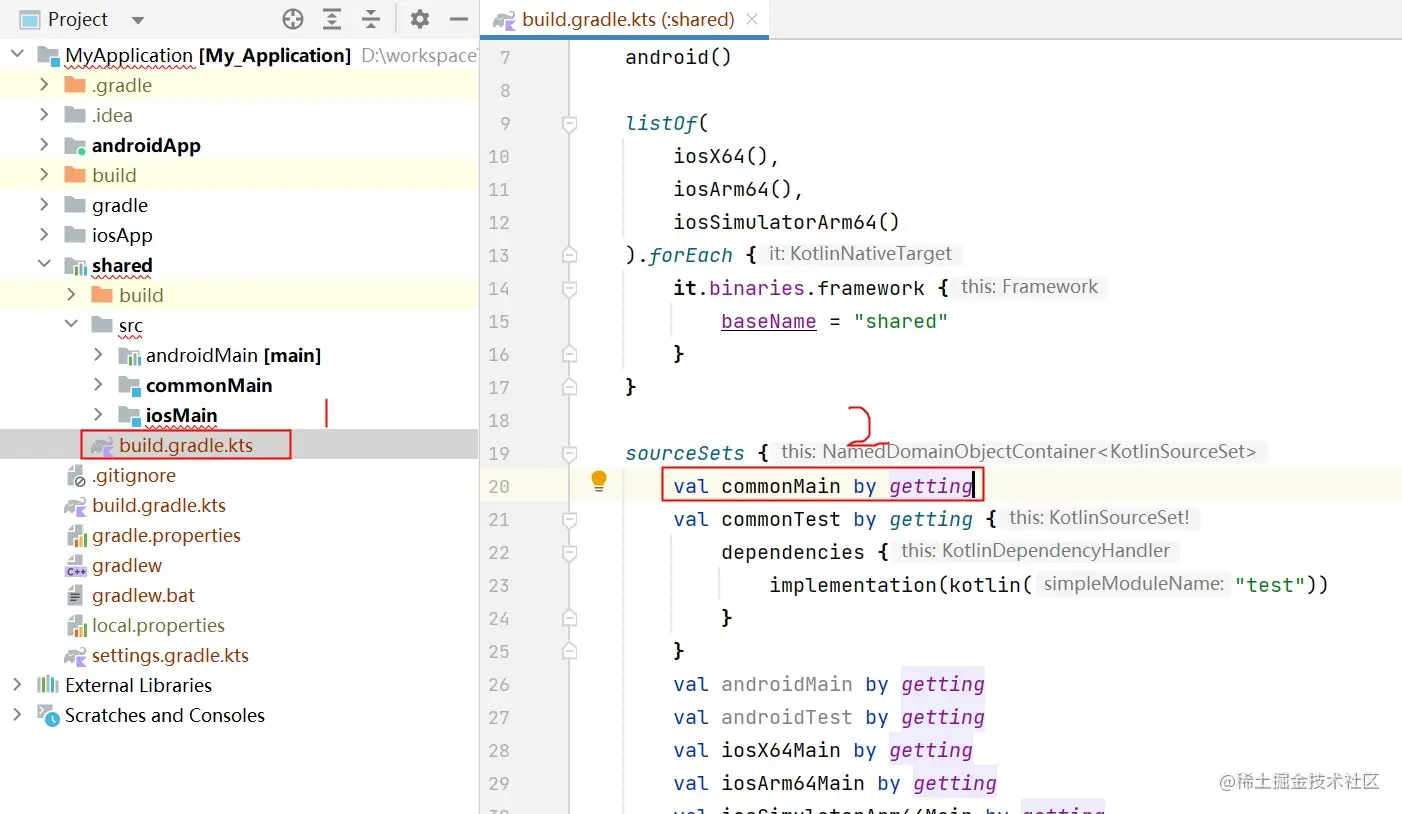Viewport: 1402px width, 814px height.
Task: Click the Select Opened File crosshair icon
Action: pyautogui.click(x=292, y=19)
